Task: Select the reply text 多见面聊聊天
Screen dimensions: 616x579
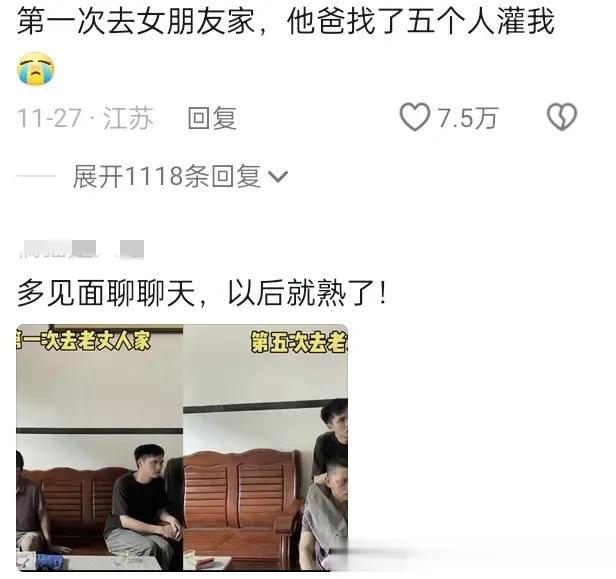Action: [x=106, y=293]
